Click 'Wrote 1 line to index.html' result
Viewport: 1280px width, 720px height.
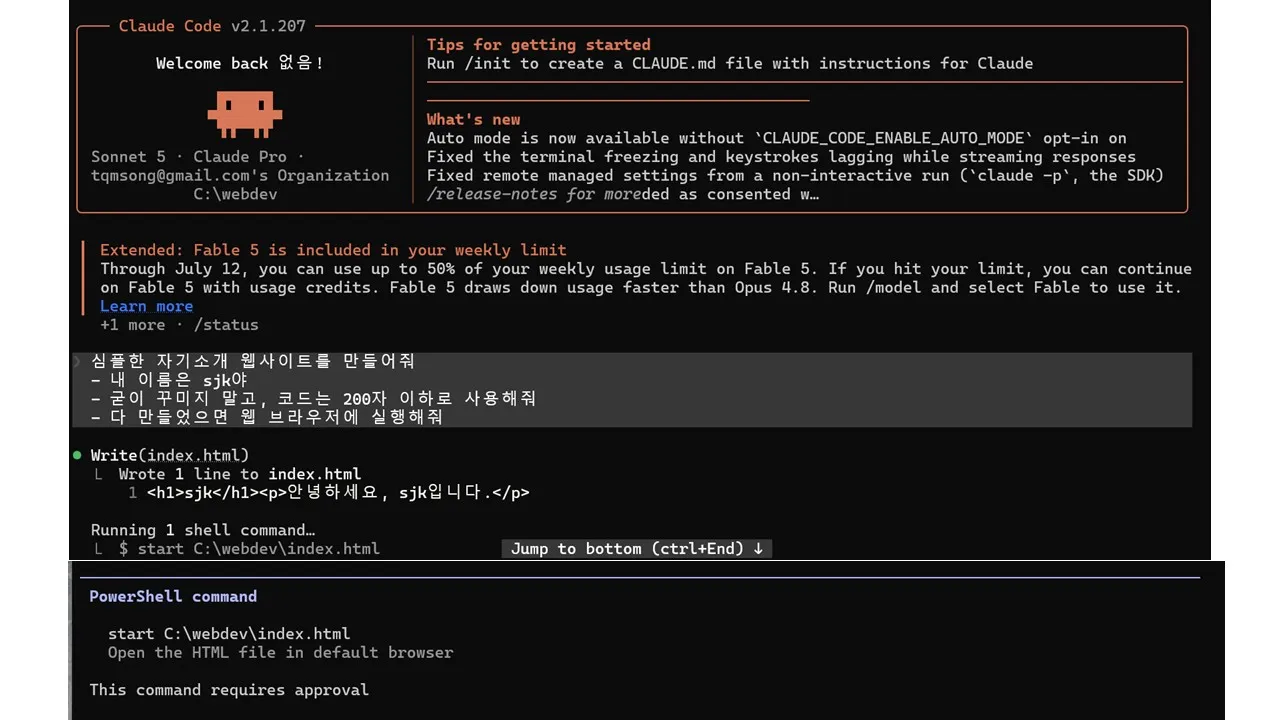tap(240, 474)
